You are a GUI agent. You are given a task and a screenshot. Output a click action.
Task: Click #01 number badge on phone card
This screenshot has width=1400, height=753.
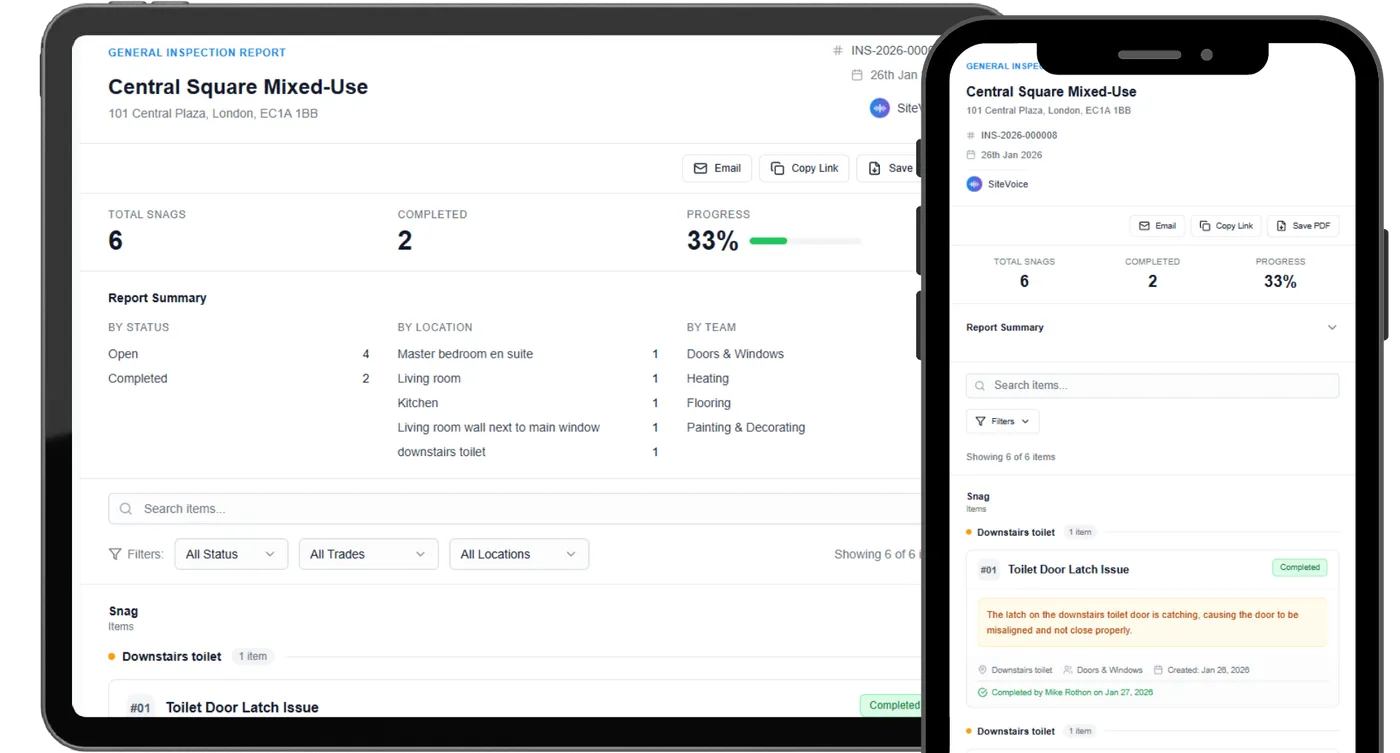click(988, 570)
